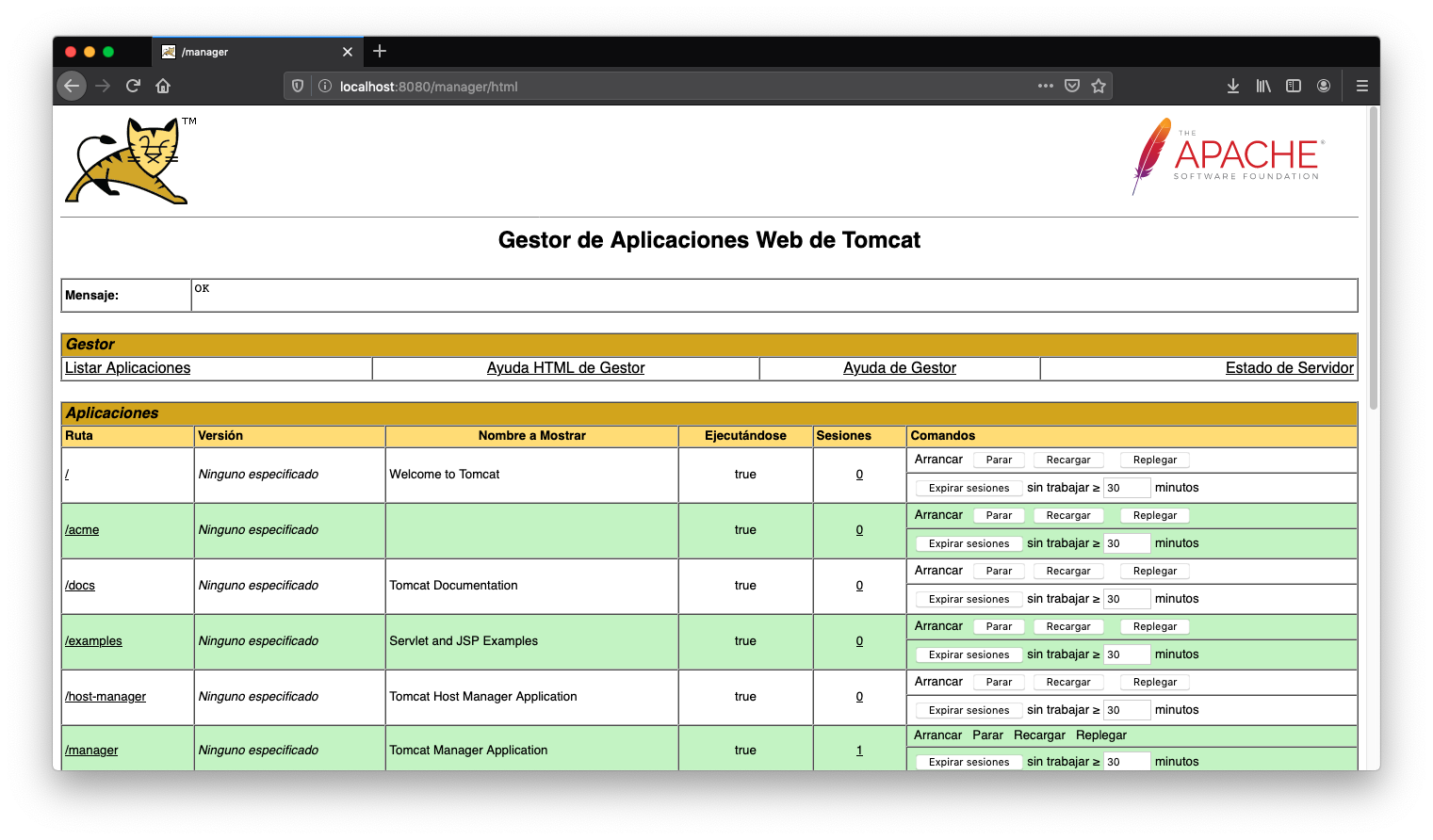Screen dimensions: 1433x840
Task: Open Ayuda de Gestor link
Action: pyautogui.click(x=900, y=368)
